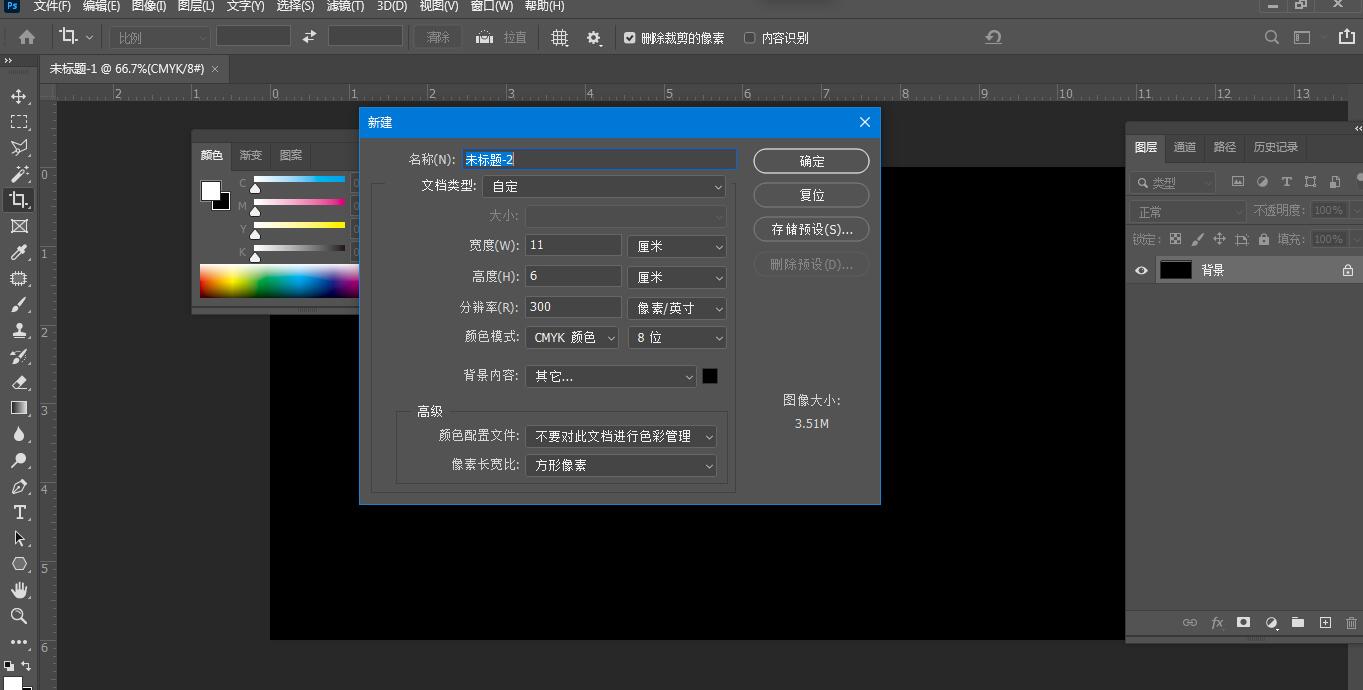The height and width of the screenshot is (690, 1363).
Task: Open the 文件(F) menu
Action: [x=51, y=6]
